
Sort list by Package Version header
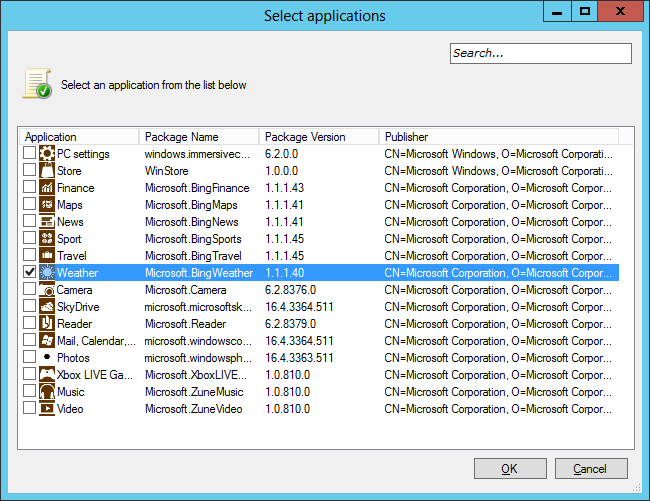(319, 137)
